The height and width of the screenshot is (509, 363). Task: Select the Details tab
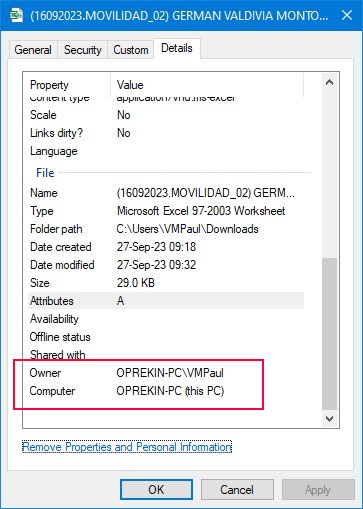click(x=177, y=48)
